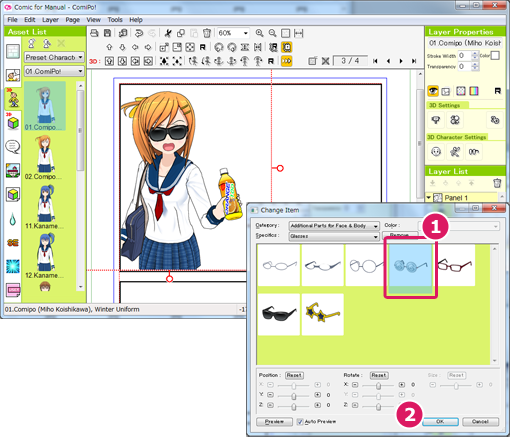This screenshot has width=510, height=437.
Task: Reset the Position values
Action: pyautogui.click(x=294, y=375)
